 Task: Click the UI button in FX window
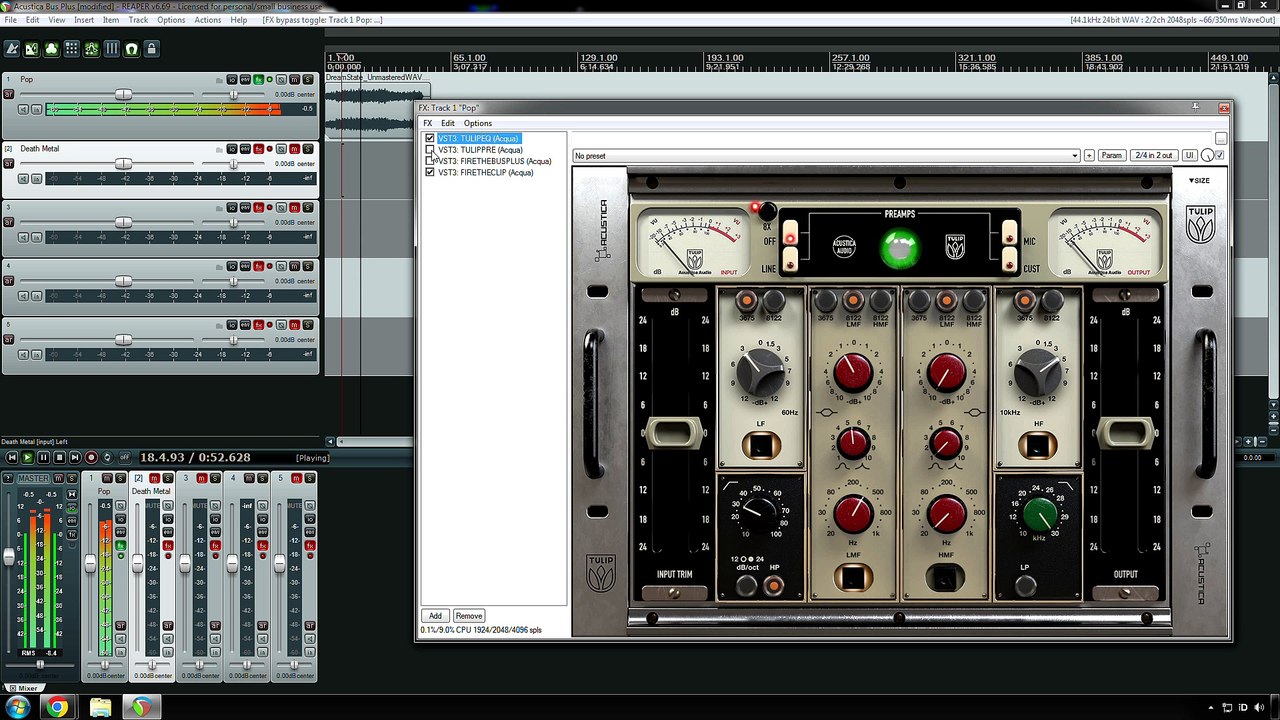[x=1189, y=156]
